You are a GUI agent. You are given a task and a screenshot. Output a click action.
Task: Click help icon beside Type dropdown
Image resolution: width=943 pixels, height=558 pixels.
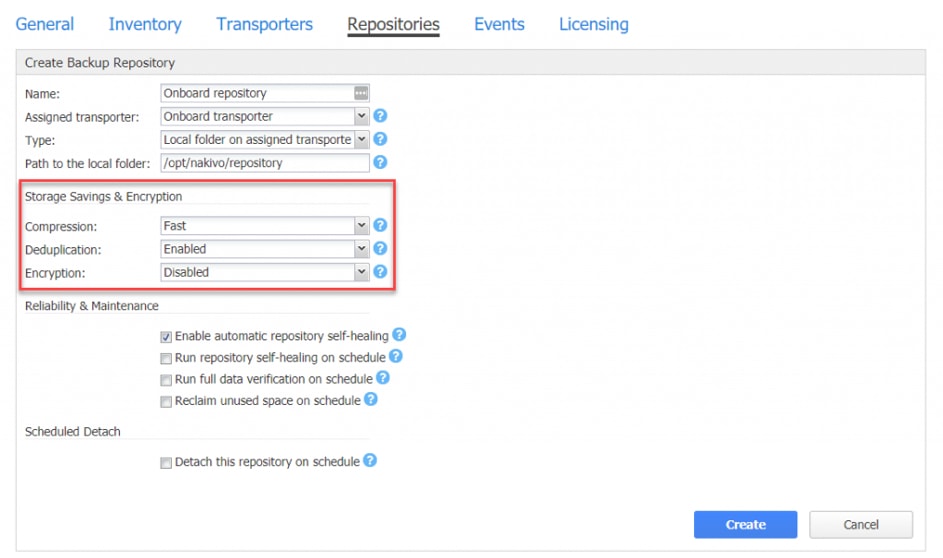[380, 139]
